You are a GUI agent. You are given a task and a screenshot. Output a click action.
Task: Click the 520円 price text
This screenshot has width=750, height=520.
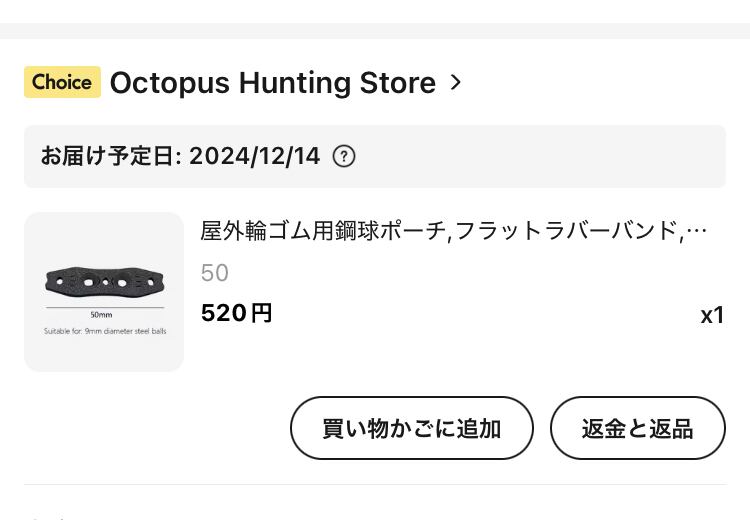point(236,313)
